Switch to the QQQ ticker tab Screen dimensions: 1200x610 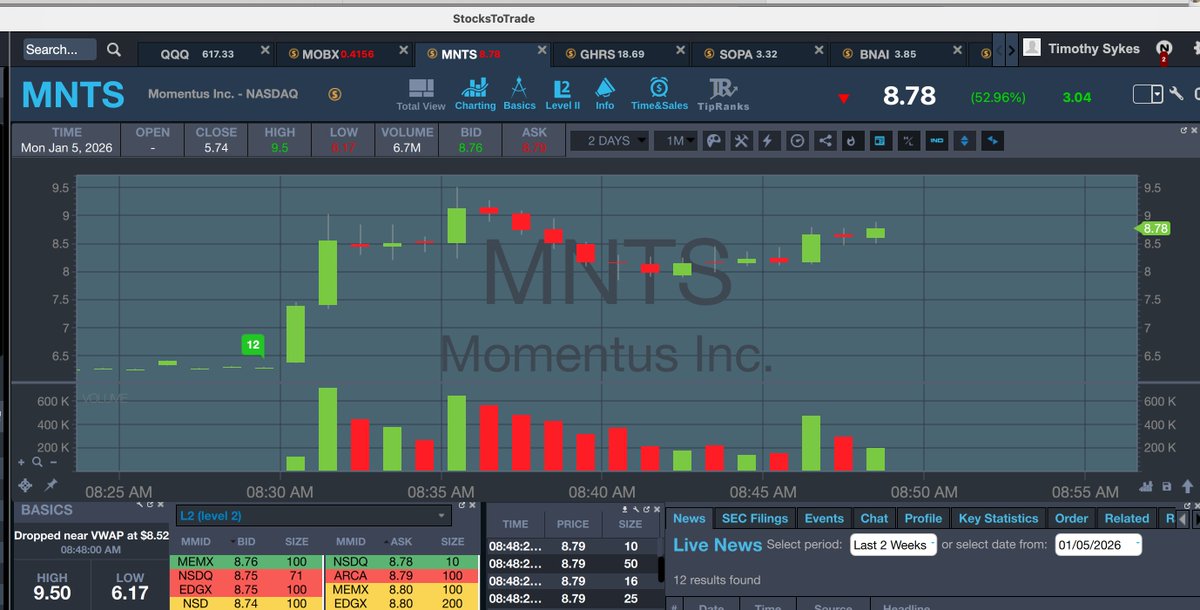204,54
